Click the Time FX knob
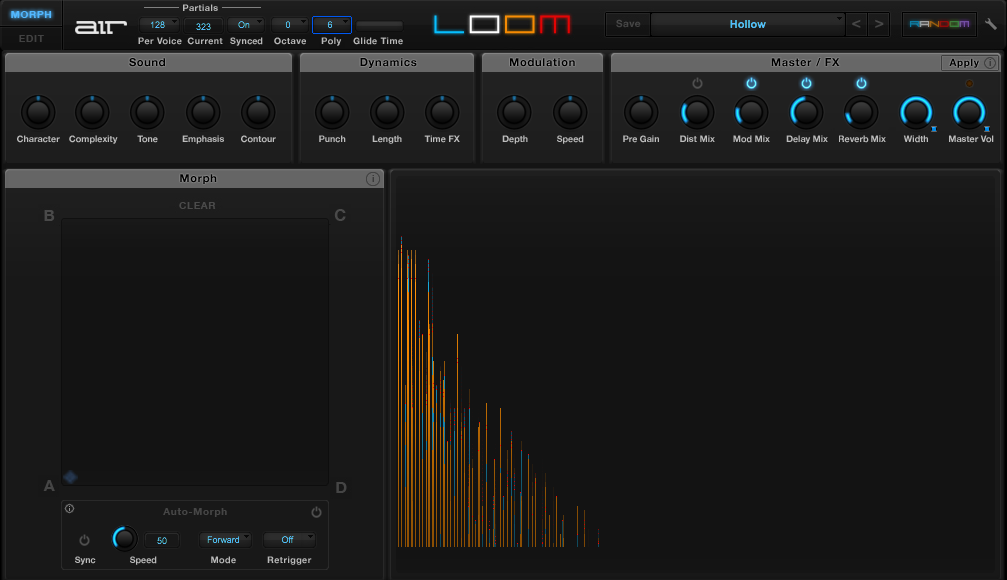 [442, 112]
